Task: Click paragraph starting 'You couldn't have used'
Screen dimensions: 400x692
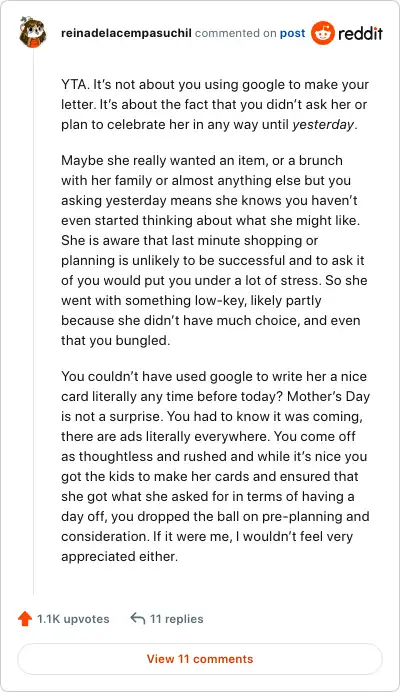Action: tap(215, 466)
